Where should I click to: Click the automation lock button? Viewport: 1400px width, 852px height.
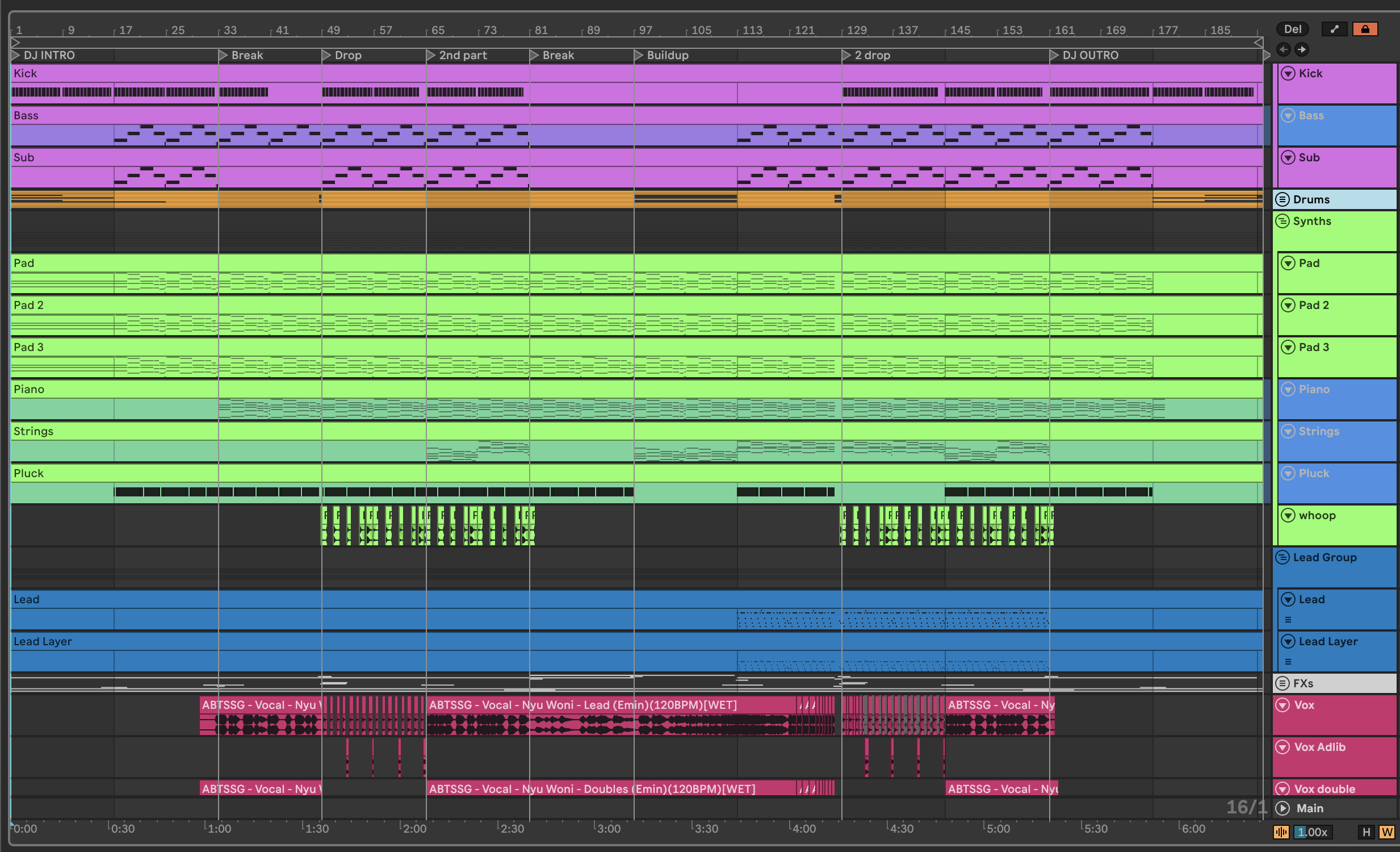pos(1365,29)
